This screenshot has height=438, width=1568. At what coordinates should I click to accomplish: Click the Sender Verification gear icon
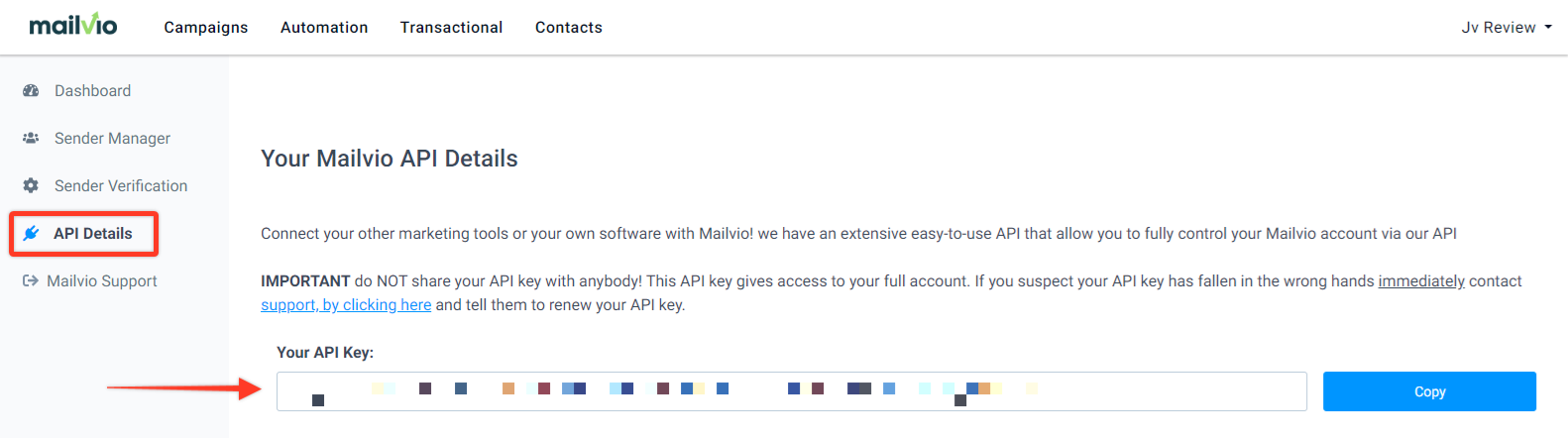coord(31,185)
